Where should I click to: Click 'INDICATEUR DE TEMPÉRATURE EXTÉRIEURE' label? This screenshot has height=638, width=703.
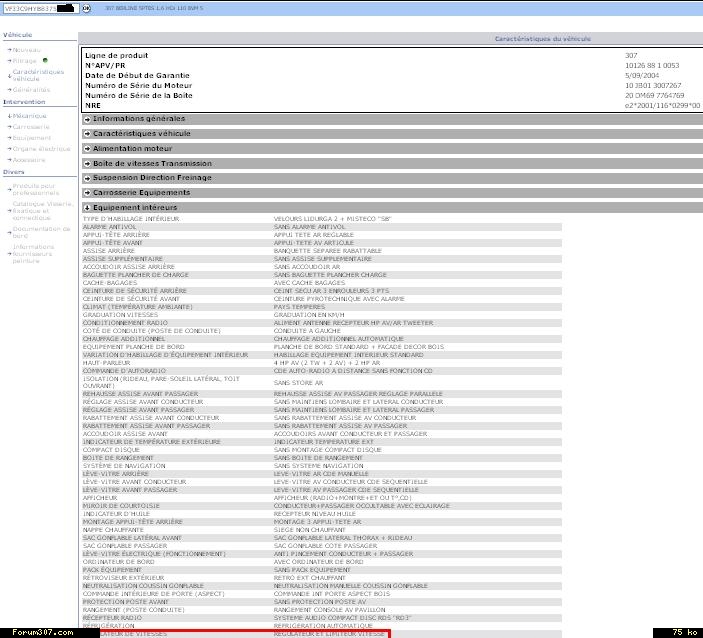pyautogui.click(x=152, y=442)
